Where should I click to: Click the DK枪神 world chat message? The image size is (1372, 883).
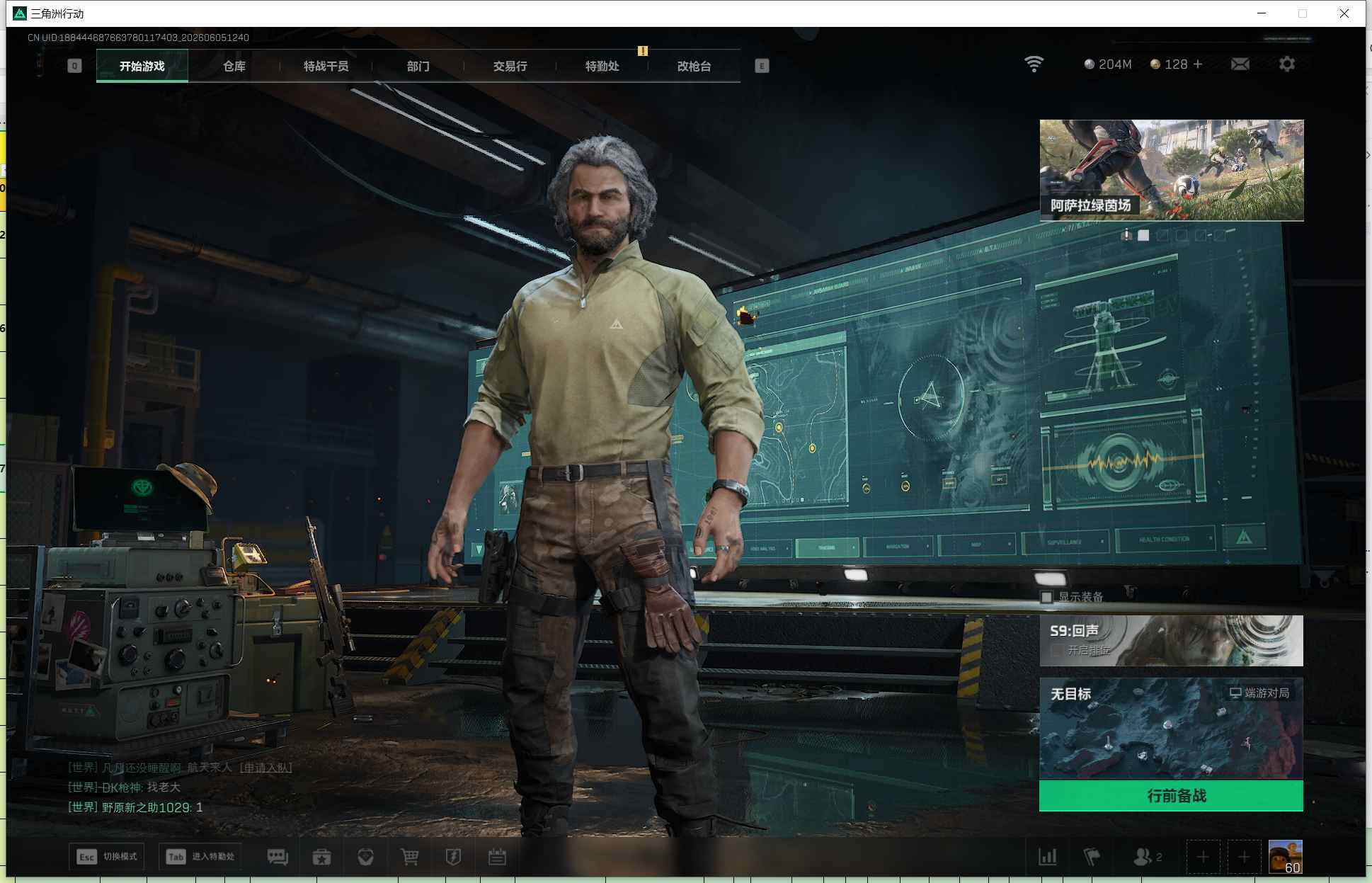click(x=124, y=787)
